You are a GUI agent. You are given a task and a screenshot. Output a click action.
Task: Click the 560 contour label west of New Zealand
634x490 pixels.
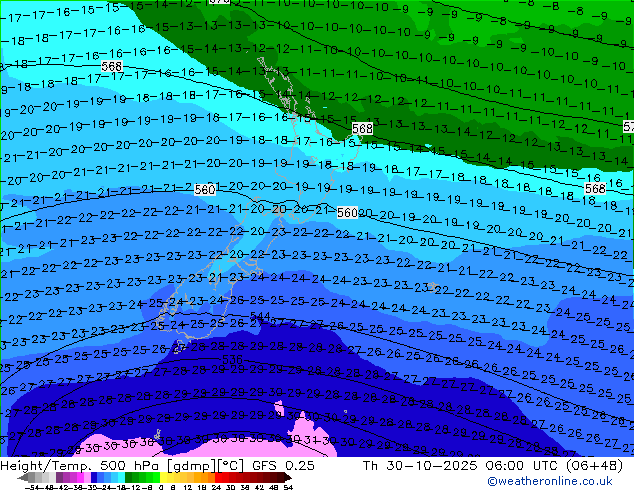tap(205, 190)
